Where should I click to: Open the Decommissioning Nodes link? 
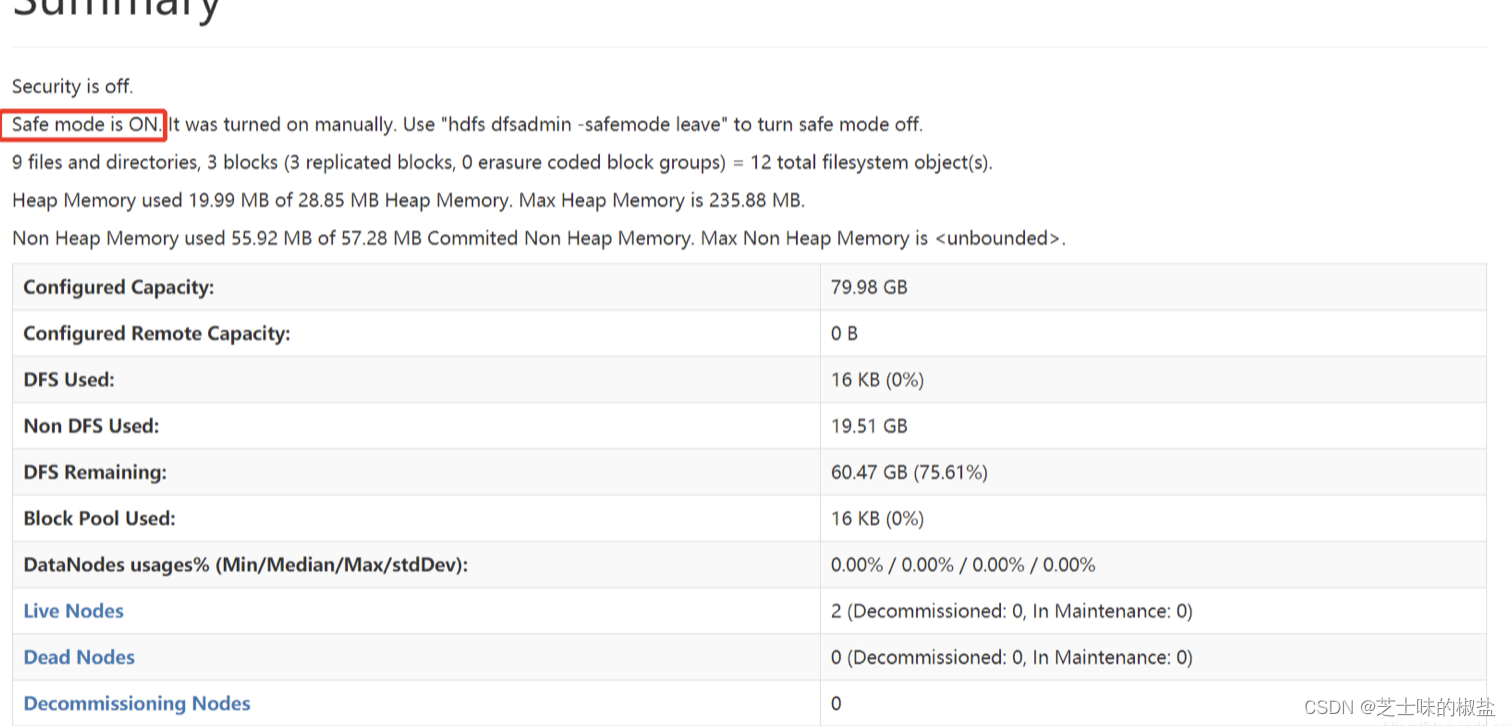137,704
